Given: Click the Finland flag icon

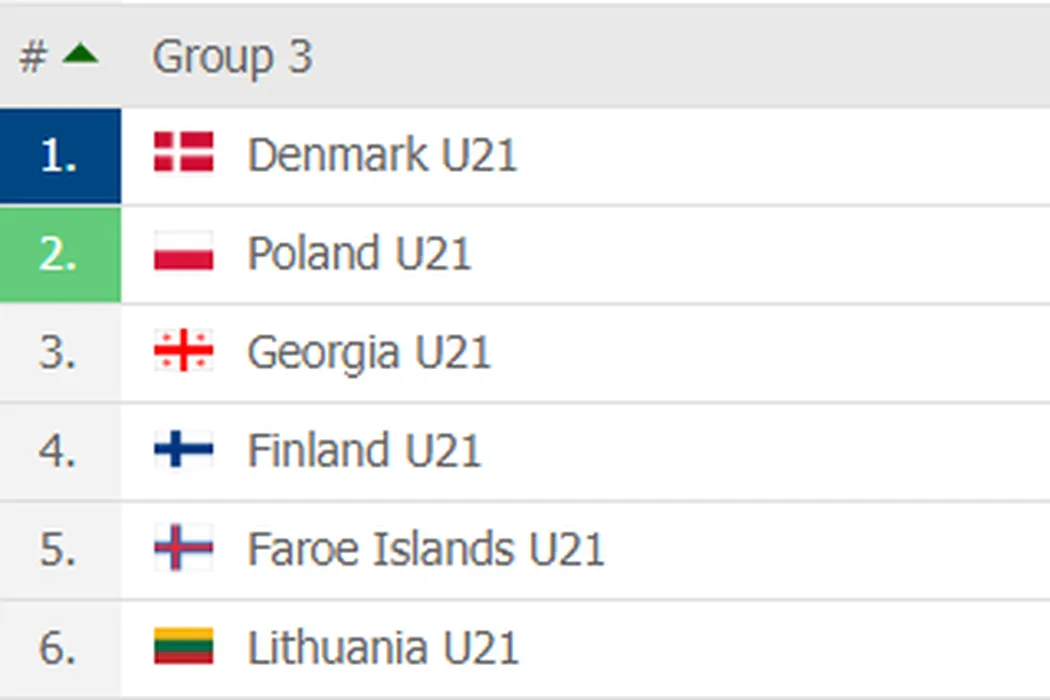Looking at the screenshot, I should pos(184,450).
